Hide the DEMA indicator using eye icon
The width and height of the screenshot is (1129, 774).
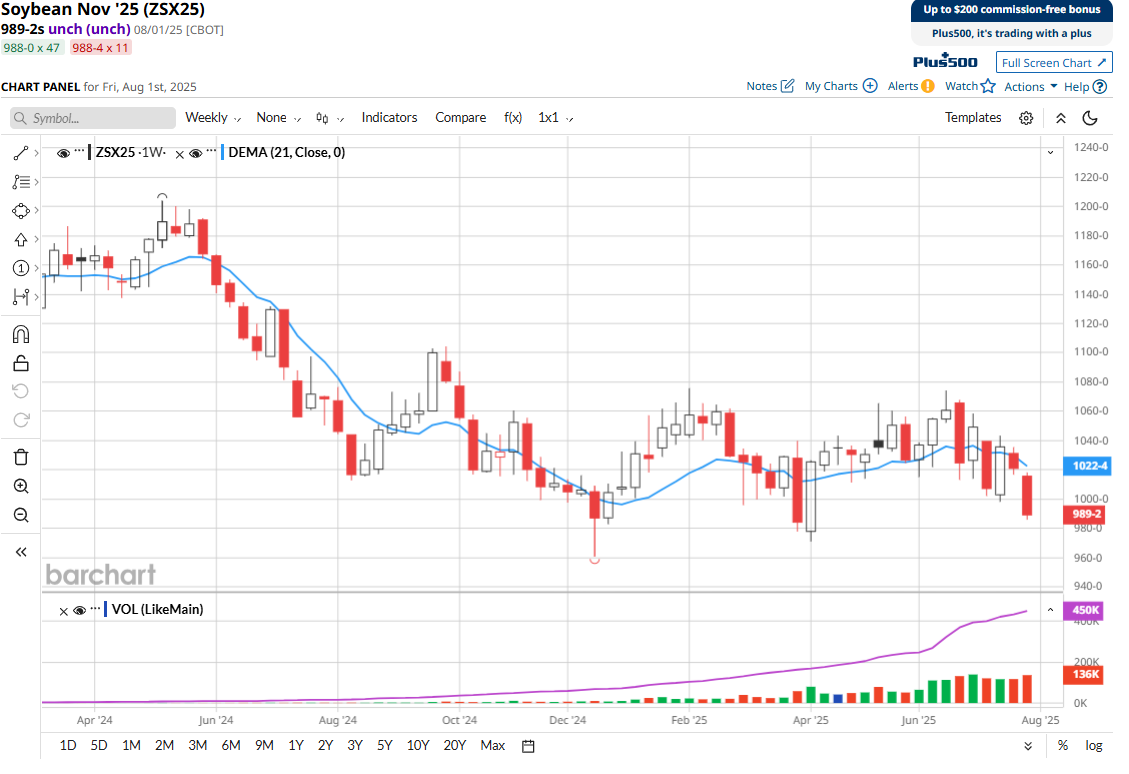196,153
